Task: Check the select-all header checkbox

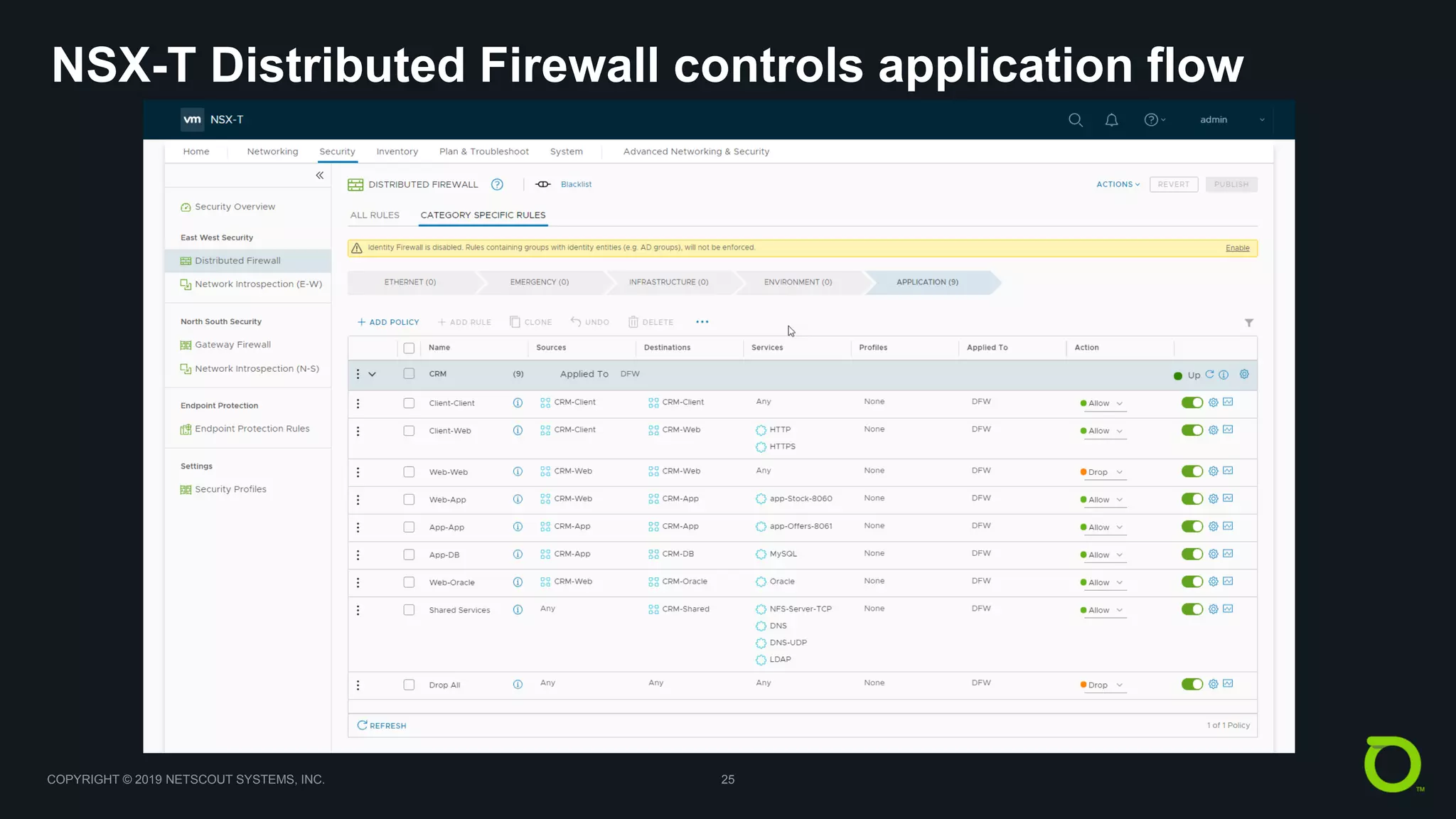Action: coord(409,348)
